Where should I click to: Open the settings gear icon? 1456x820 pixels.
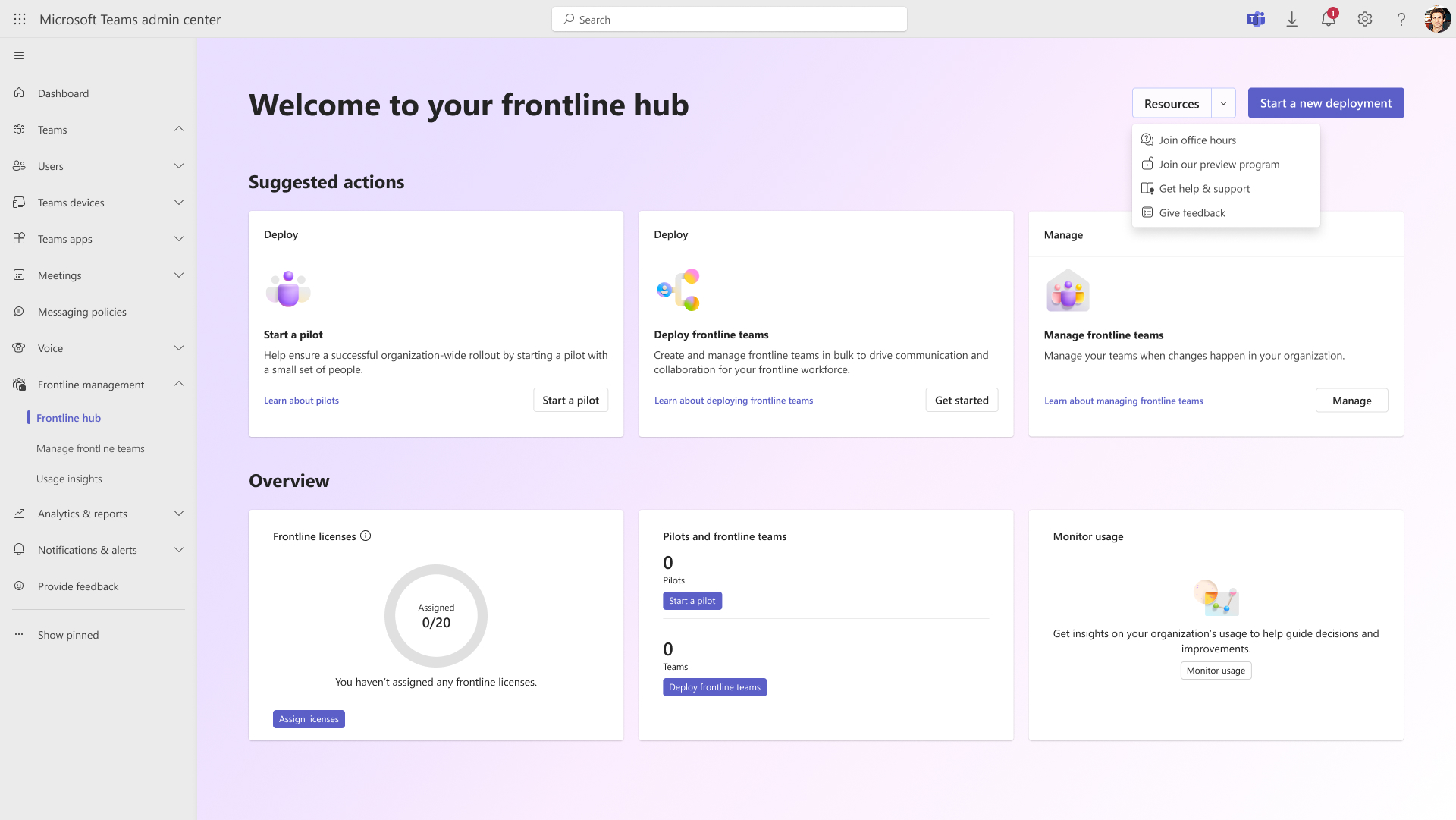pyautogui.click(x=1365, y=19)
